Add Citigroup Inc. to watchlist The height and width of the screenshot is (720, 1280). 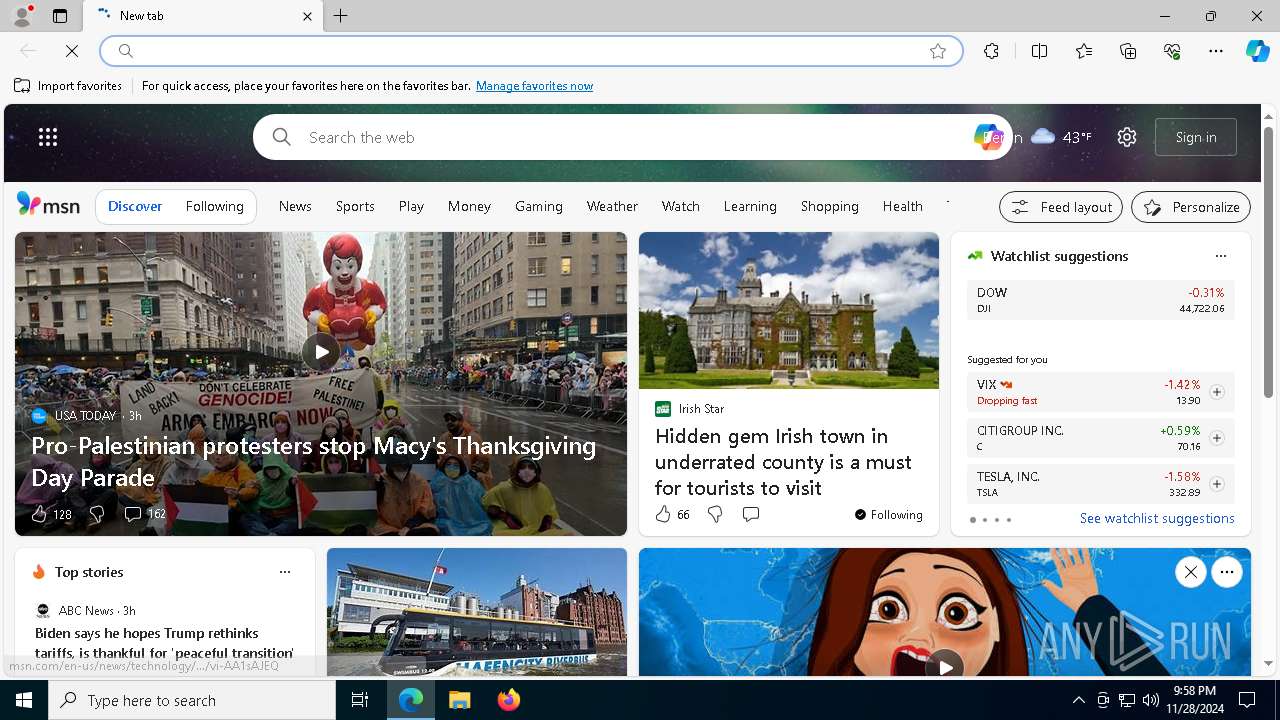[1216, 438]
